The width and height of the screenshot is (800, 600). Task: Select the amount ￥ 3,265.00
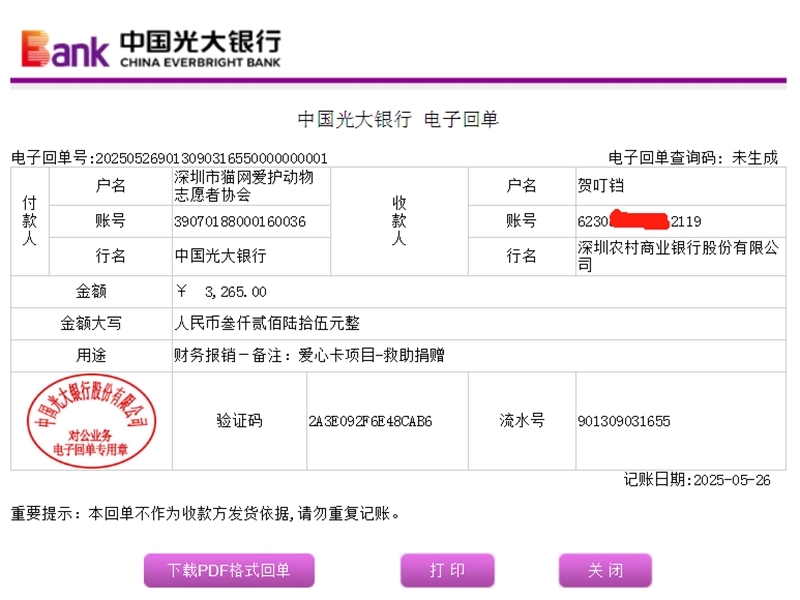tap(221, 292)
